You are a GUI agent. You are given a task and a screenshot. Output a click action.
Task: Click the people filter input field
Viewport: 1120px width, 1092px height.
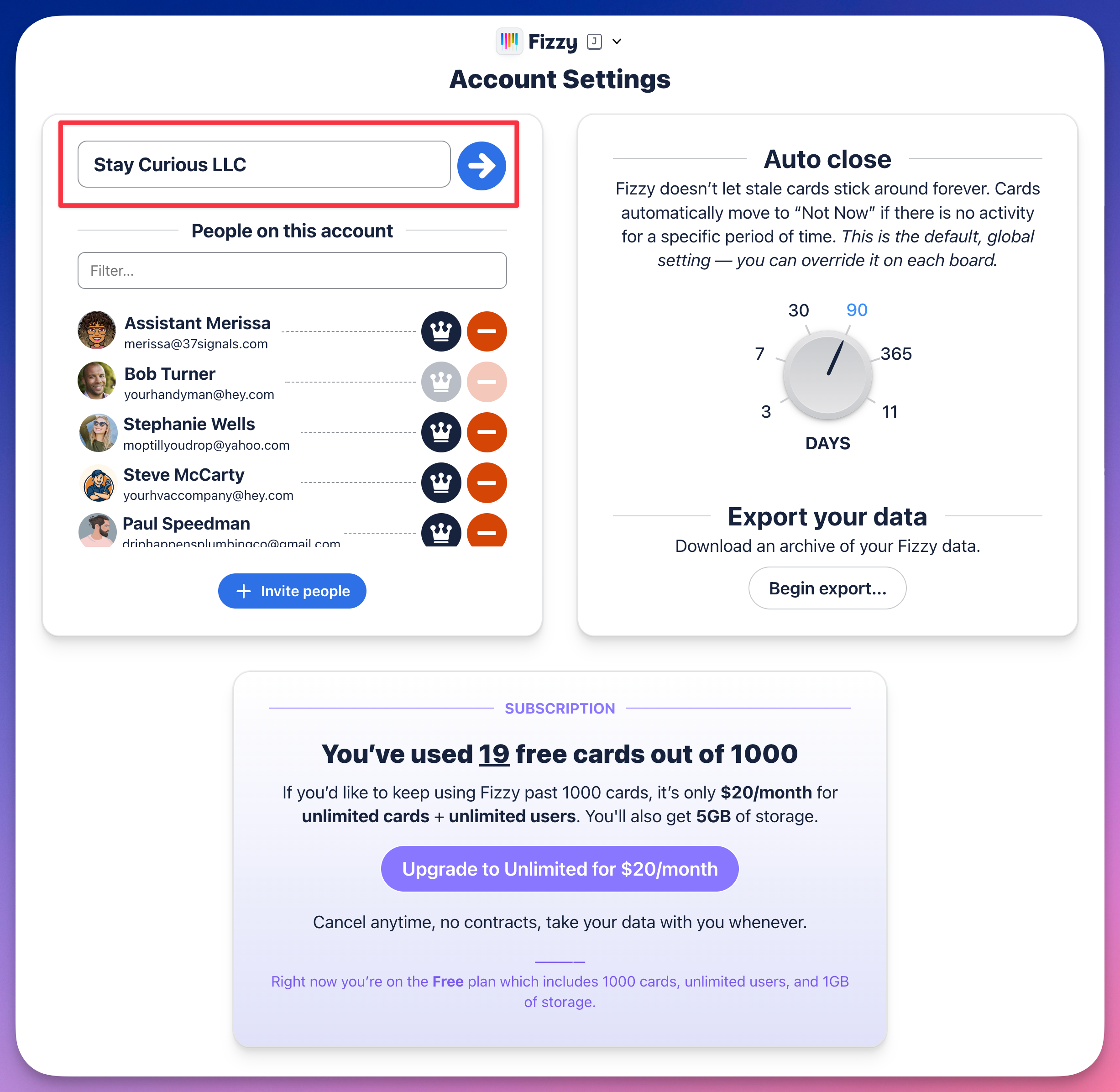click(x=292, y=270)
